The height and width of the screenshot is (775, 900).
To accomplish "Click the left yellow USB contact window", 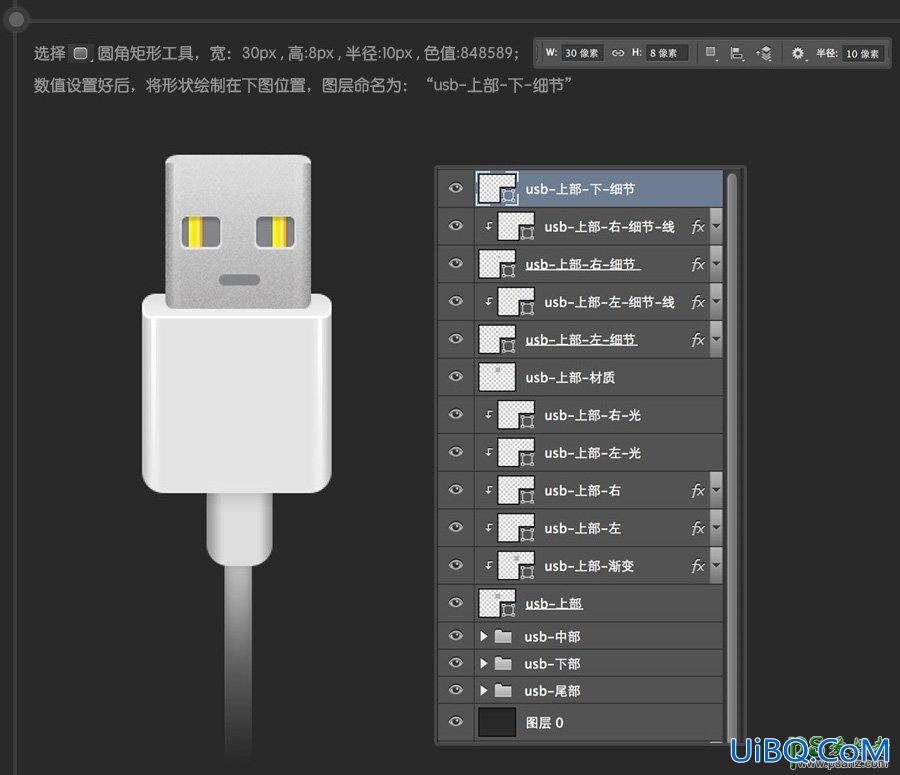I will click(x=201, y=232).
